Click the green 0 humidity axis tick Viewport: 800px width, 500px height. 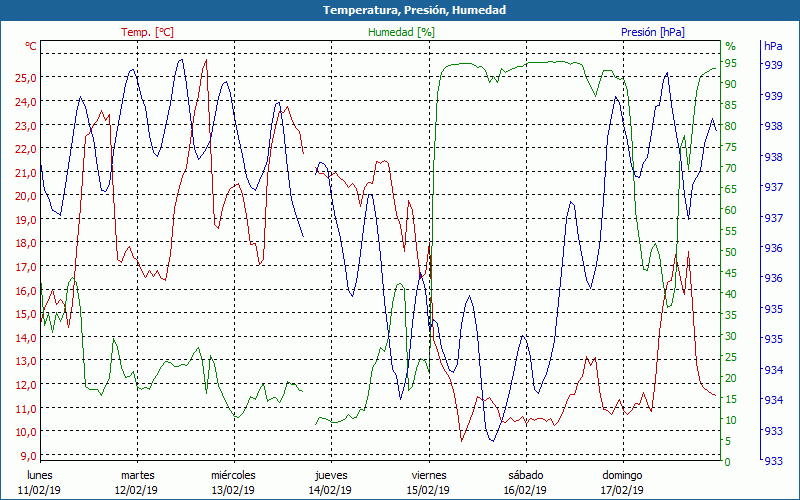click(x=728, y=462)
